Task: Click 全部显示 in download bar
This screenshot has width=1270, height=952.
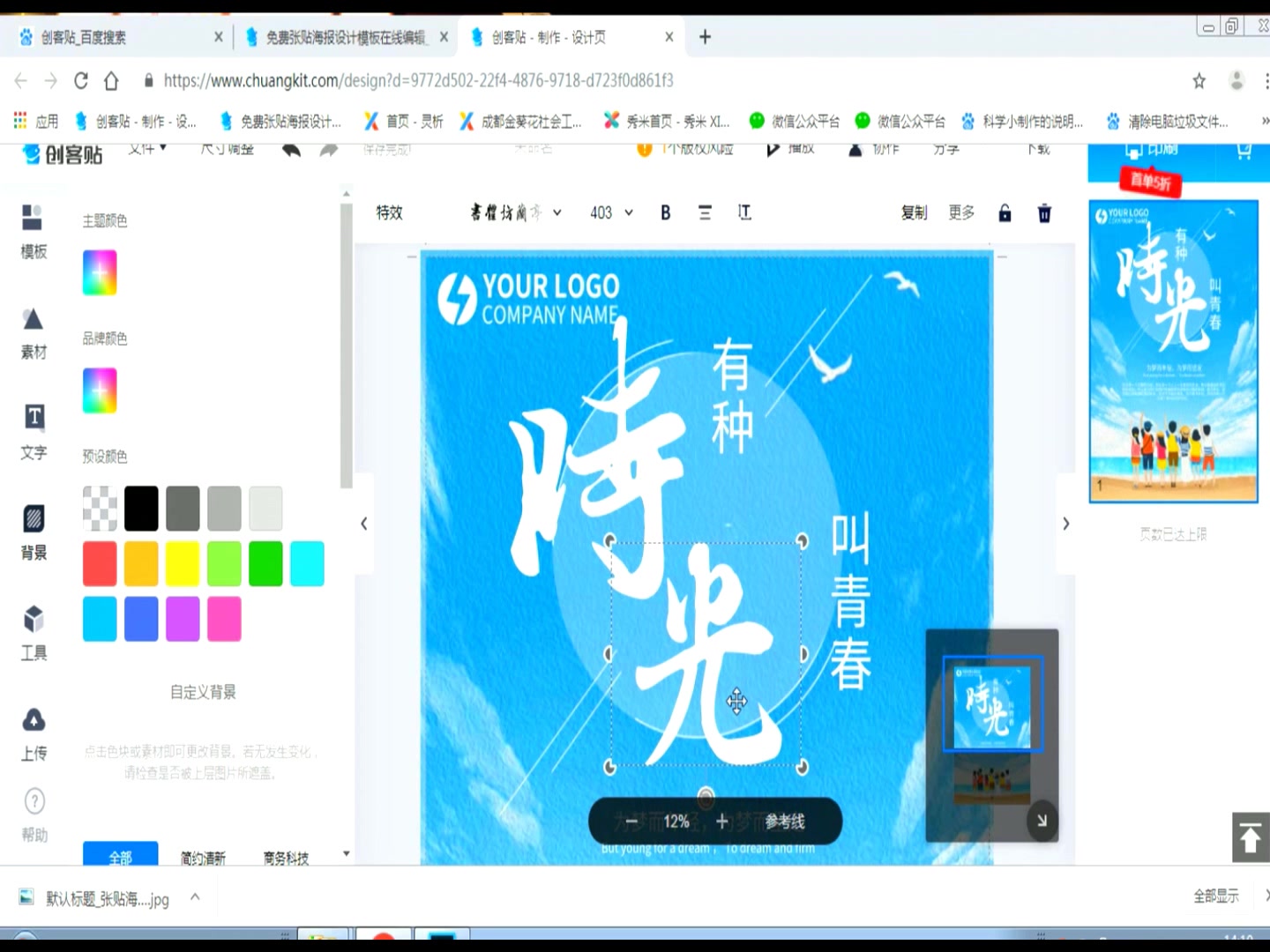Action: click(1216, 896)
